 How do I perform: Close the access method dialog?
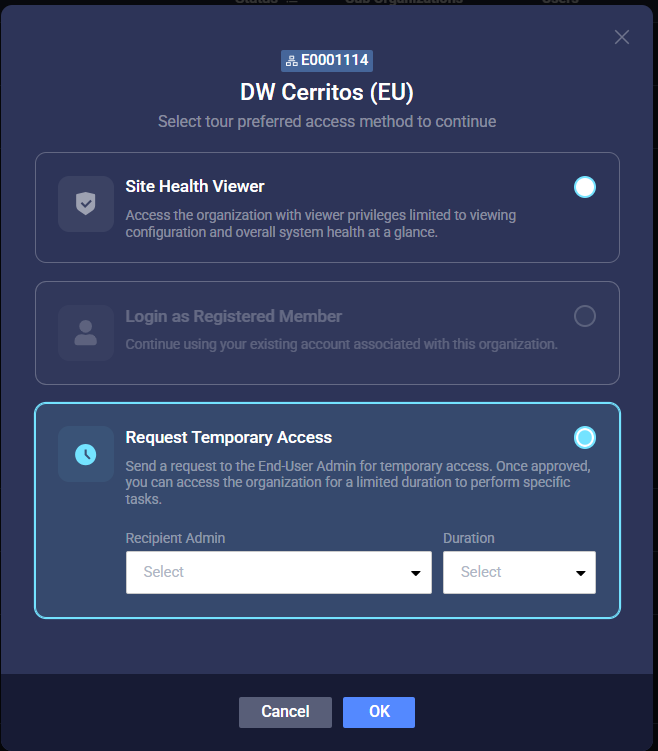(x=622, y=37)
